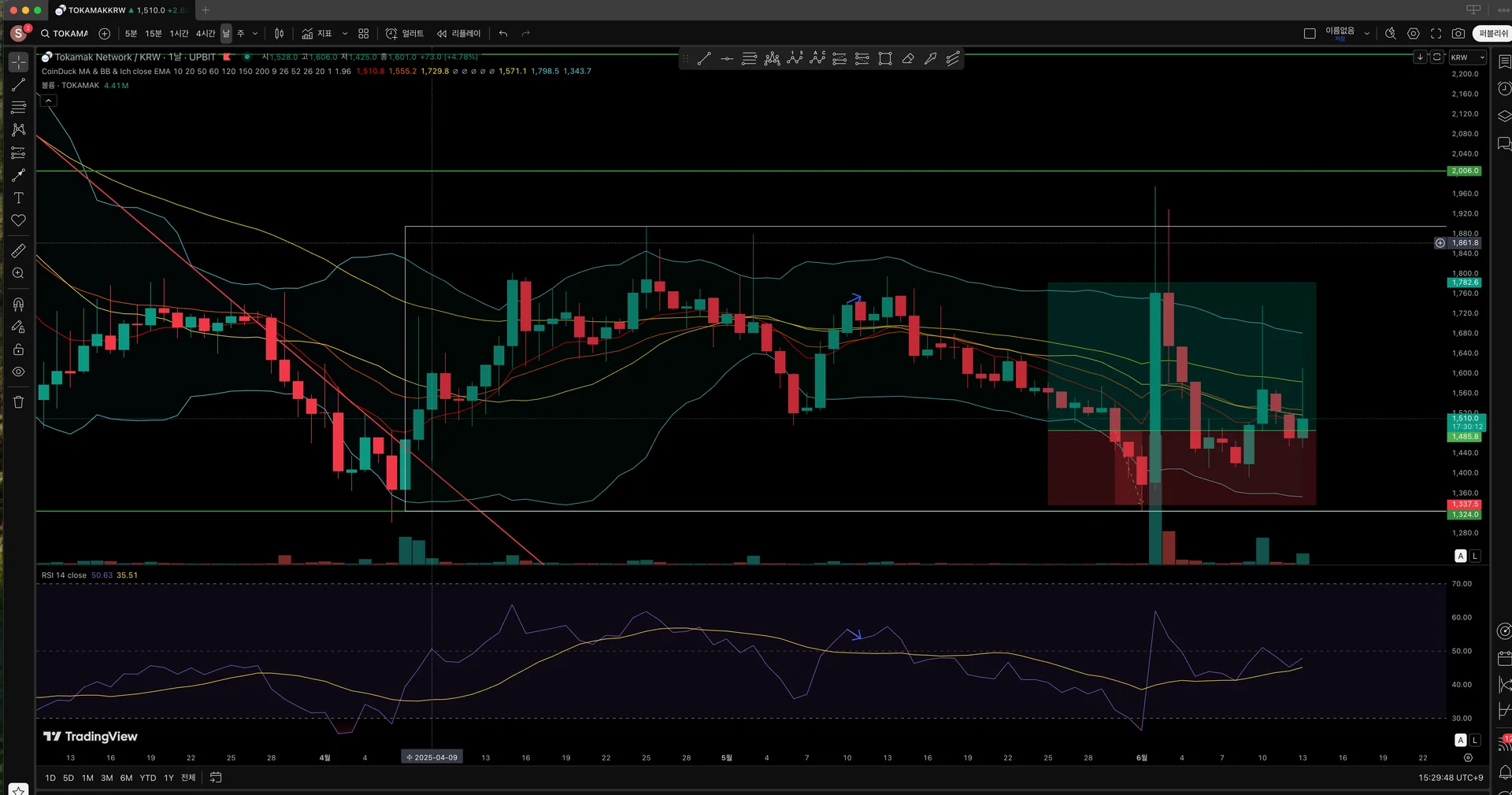
Task: Select the 날 daily timeframe
Action: coord(226,33)
